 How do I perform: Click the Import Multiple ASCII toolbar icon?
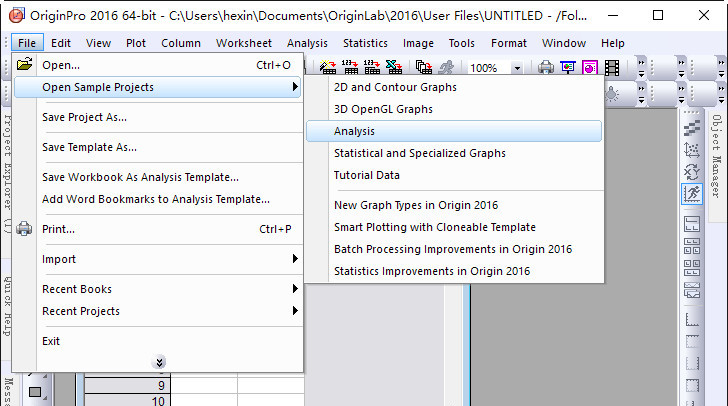click(372, 67)
